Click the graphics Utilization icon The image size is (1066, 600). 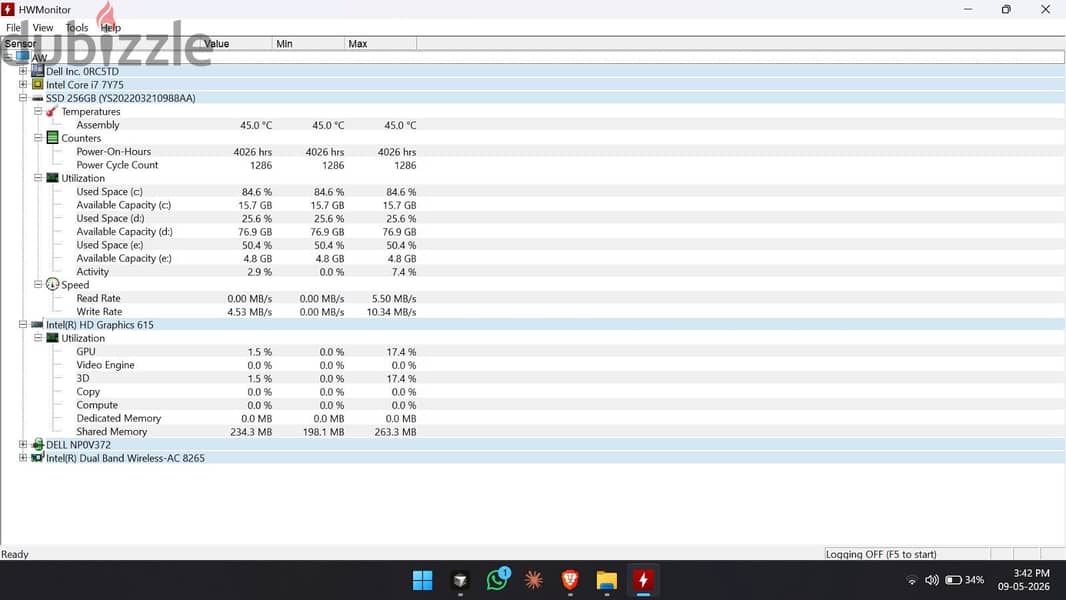point(52,338)
